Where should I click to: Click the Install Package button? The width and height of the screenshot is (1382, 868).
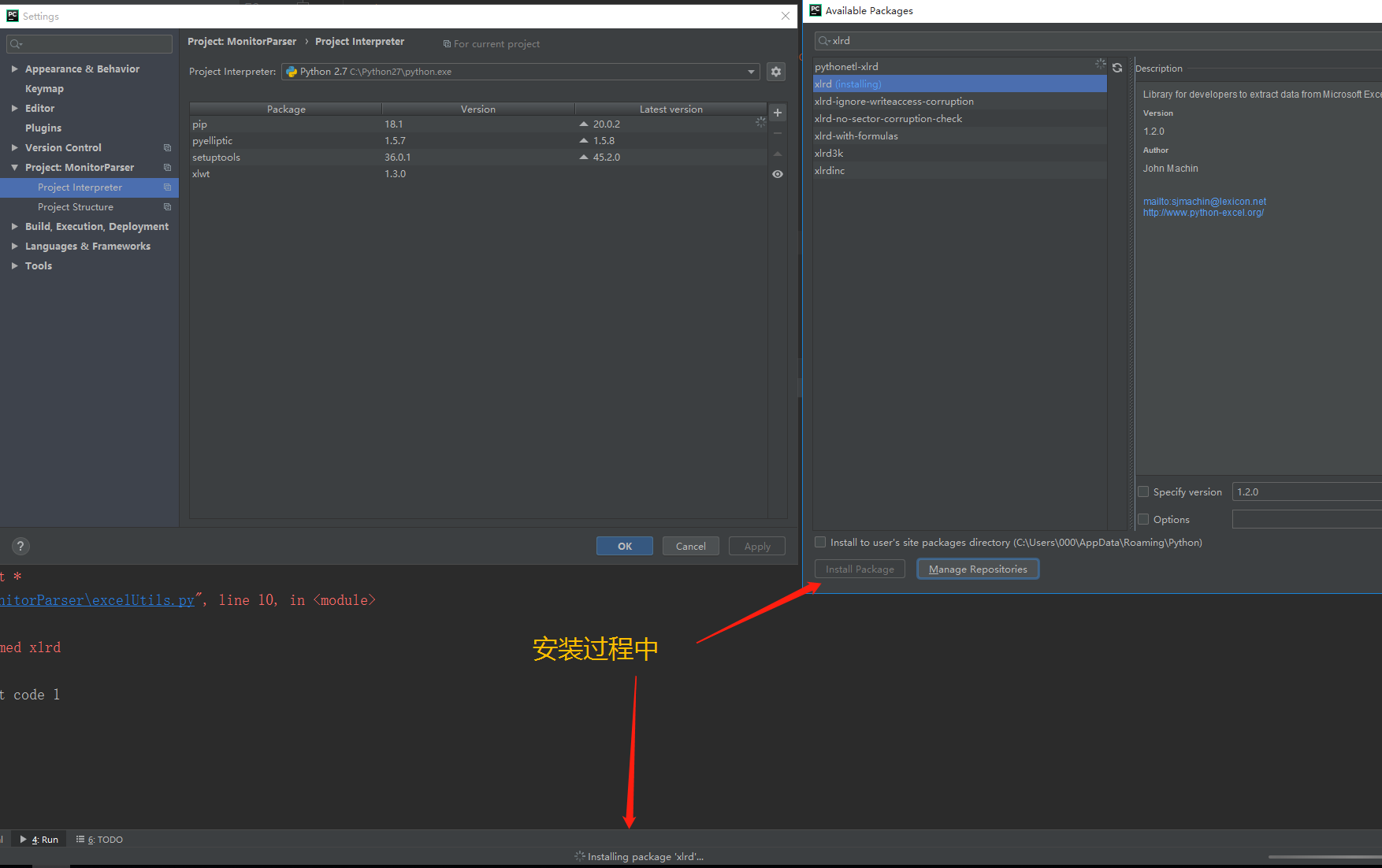pyautogui.click(x=859, y=569)
